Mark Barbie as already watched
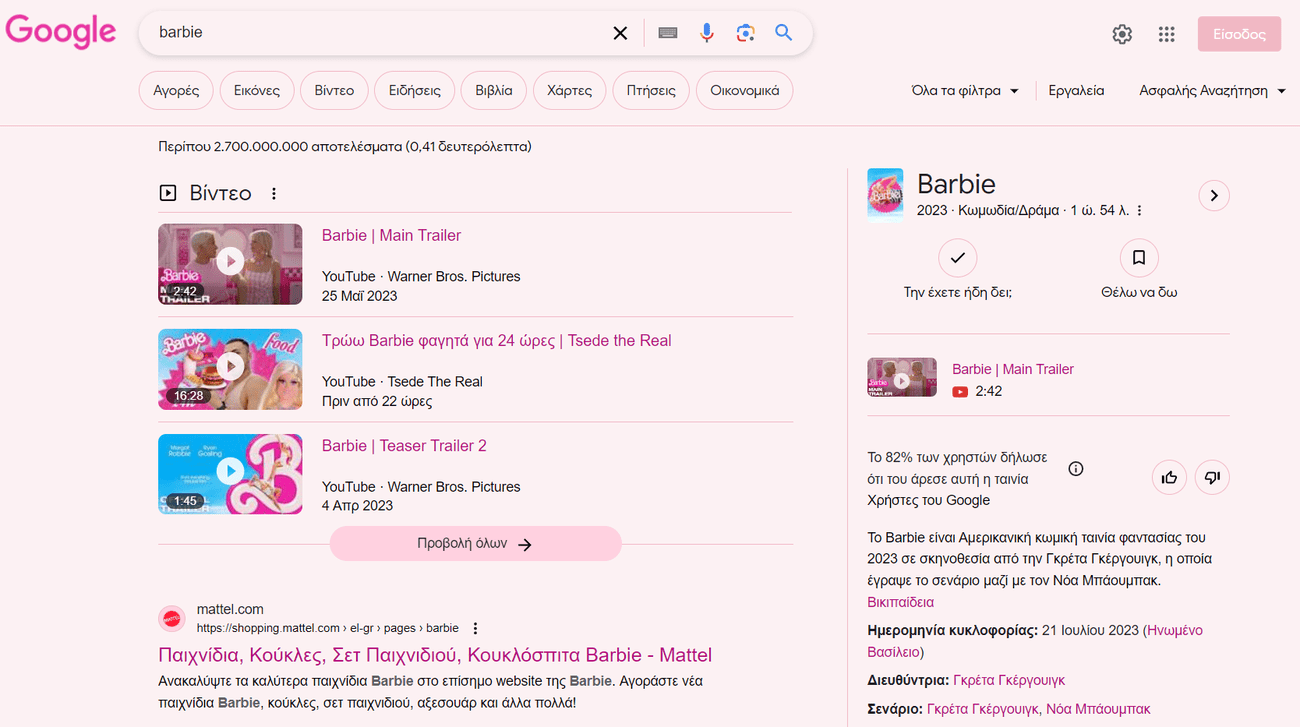This screenshot has width=1300, height=727. tap(957, 258)
